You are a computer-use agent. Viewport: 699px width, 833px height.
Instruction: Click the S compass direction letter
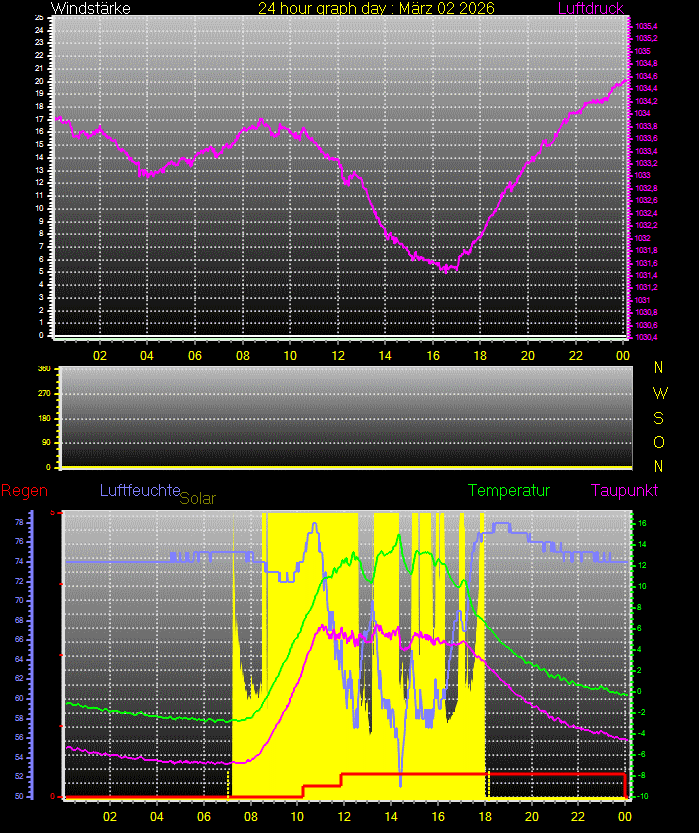tap(658, 418)
